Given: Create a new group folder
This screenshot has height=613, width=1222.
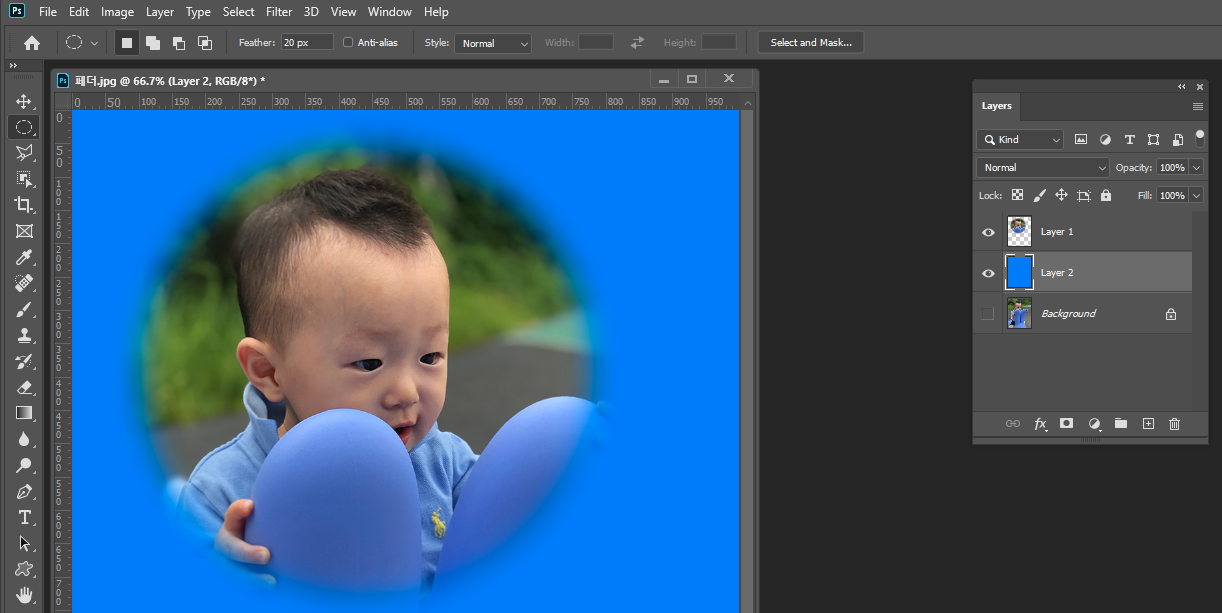Looking at the screenshot, I should click(1121, 424).
